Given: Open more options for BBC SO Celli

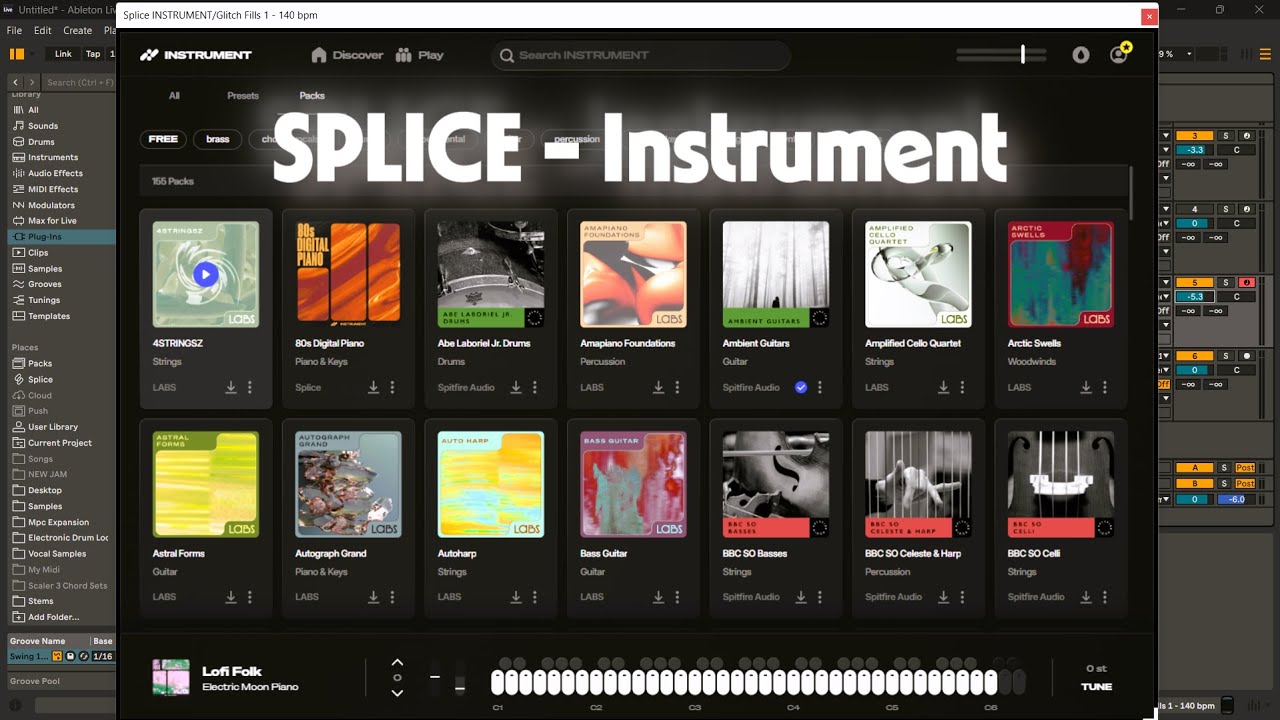Looking at the screenshot, I should coord(1105,597).
